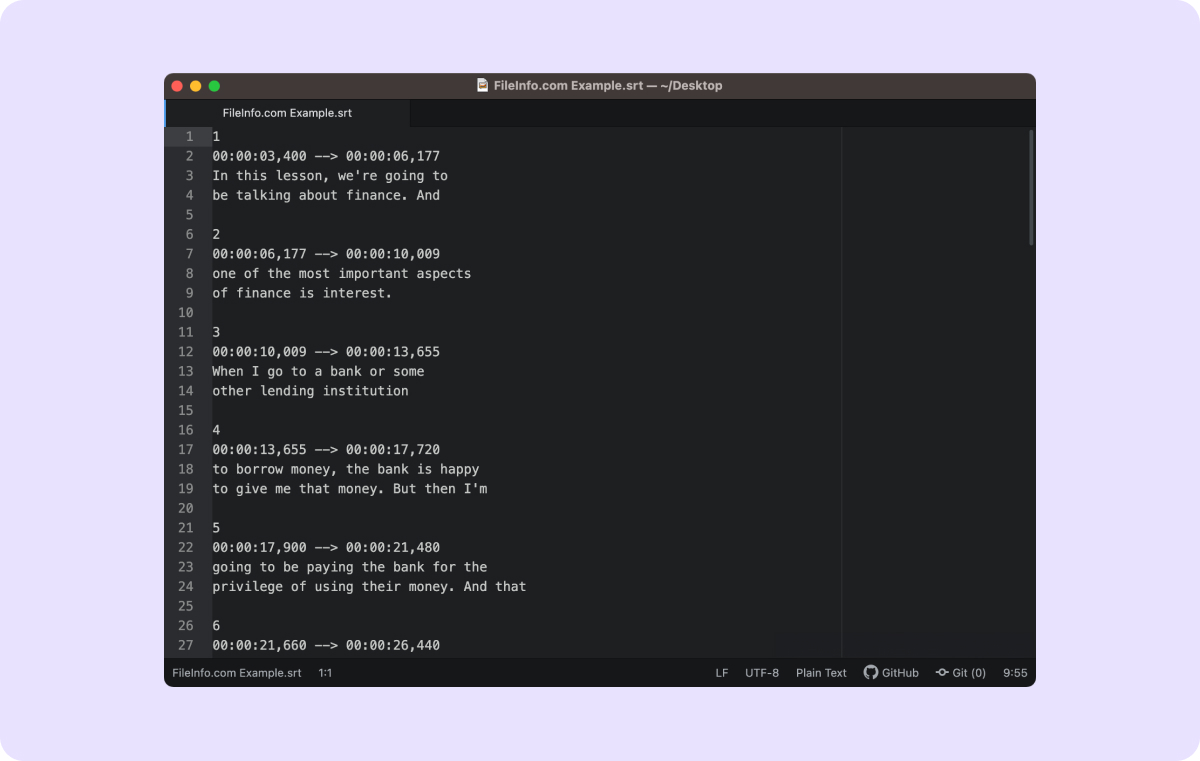Click the cursor position 1:1 indicator
This screenshot has width=1200, height=761.
coord(325,673)
